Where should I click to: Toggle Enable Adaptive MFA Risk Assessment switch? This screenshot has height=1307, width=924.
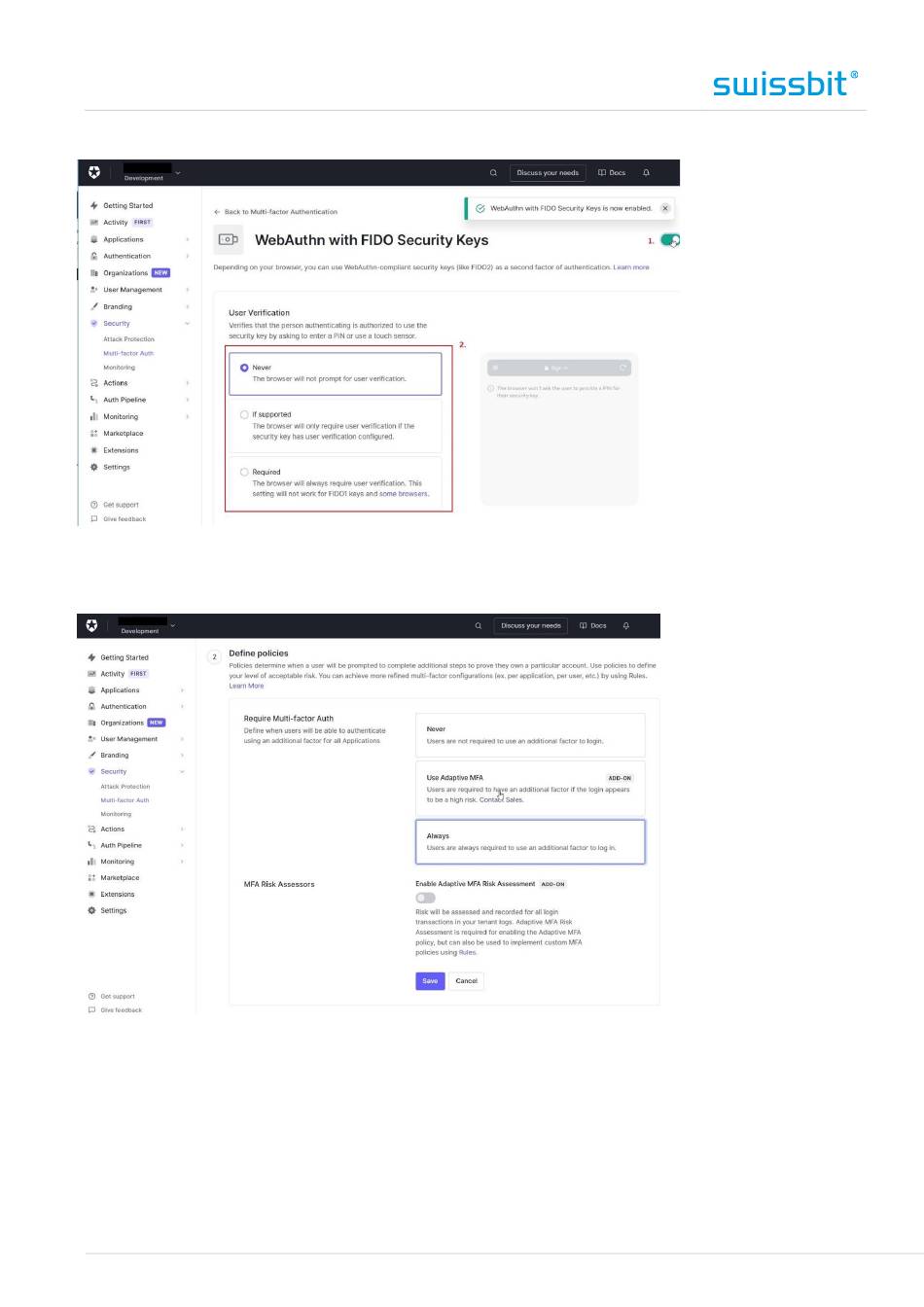(x=425, y=898)
